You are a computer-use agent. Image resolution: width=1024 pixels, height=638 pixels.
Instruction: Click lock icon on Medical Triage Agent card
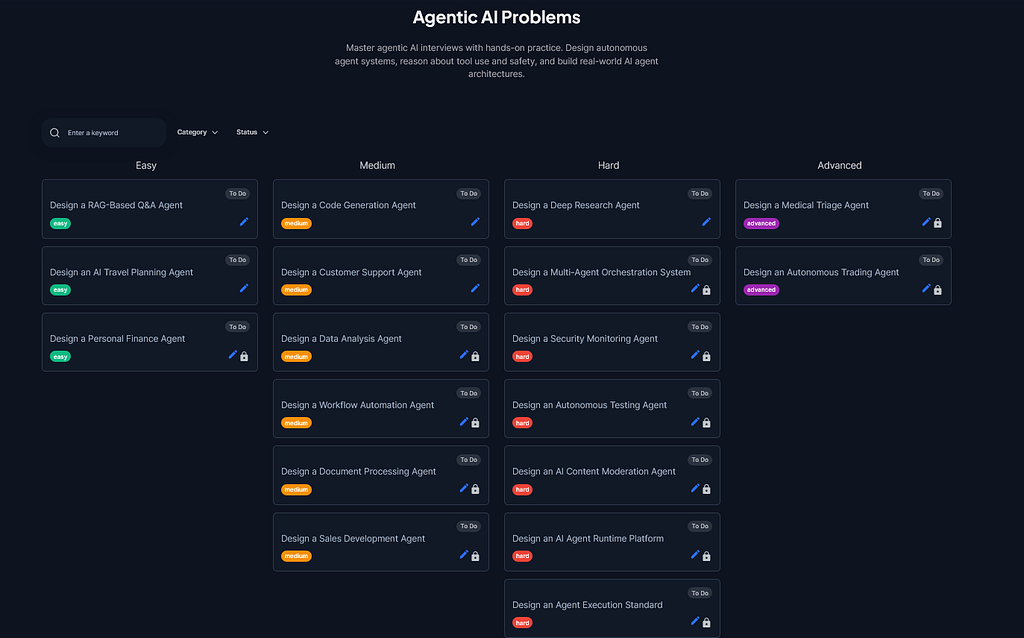pyautogui.click(x=938, y=223)
